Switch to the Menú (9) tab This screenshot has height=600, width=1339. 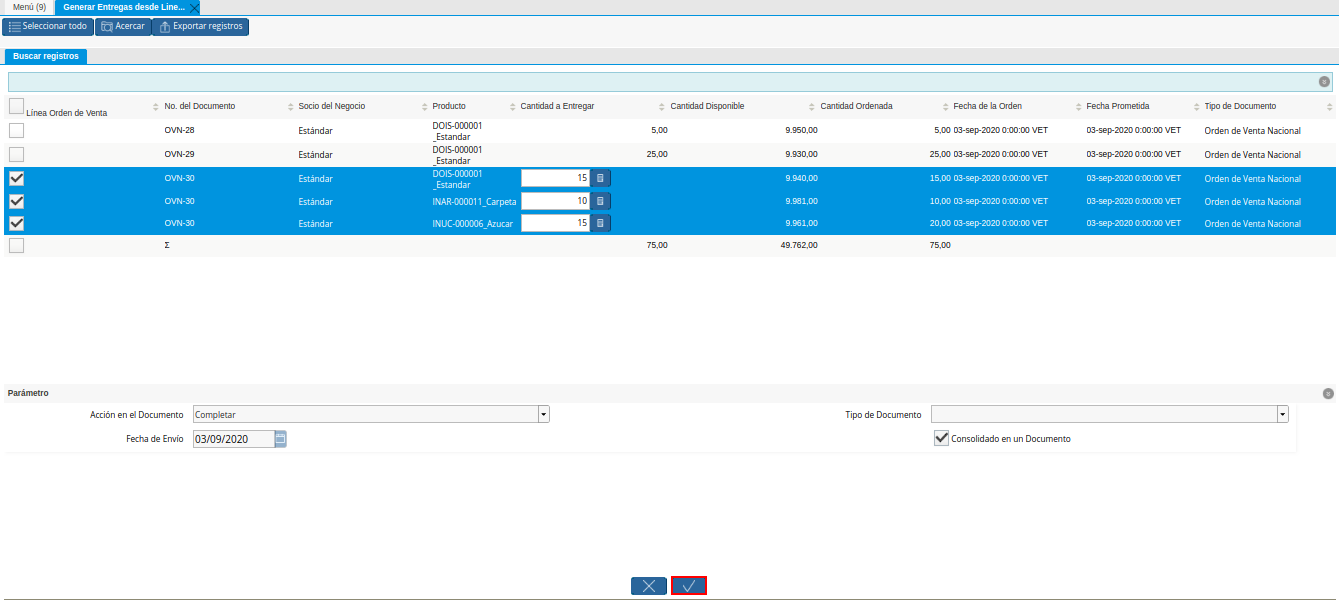[28, 7]
